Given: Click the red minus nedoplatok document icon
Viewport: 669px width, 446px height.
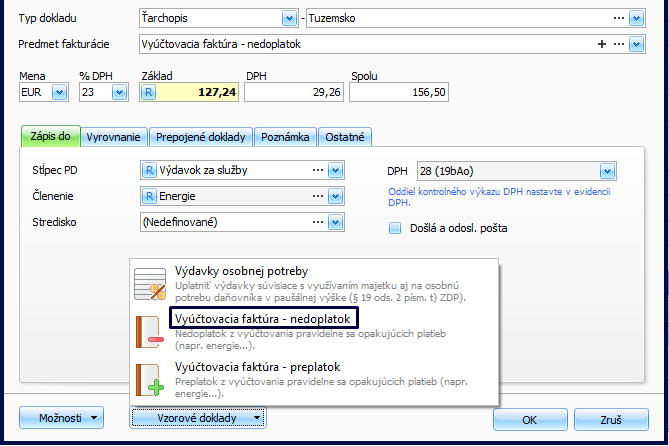Looking at the screenshot, I should [x=149, y=331].
